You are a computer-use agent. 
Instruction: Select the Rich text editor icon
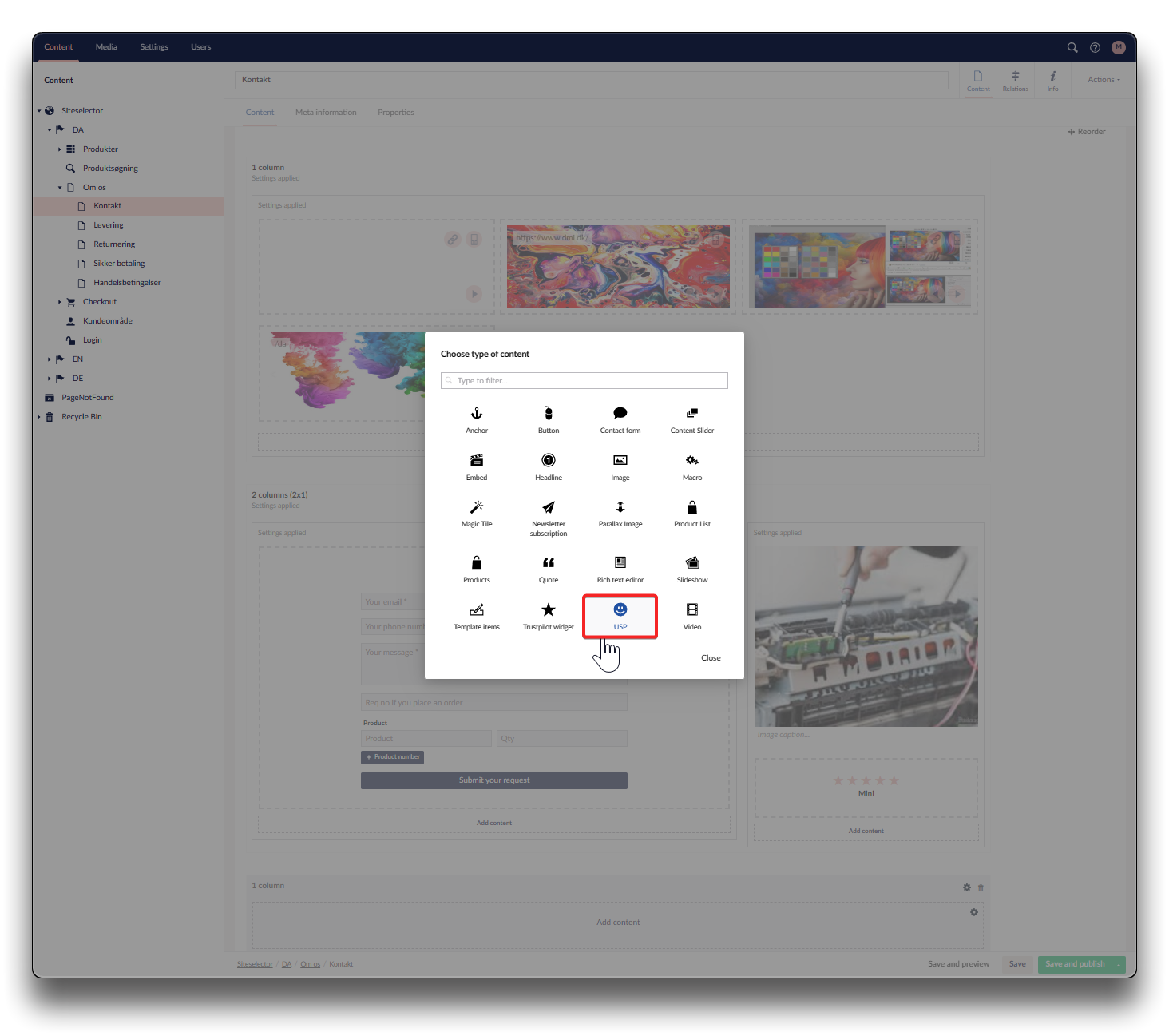(x=620, y=562)
